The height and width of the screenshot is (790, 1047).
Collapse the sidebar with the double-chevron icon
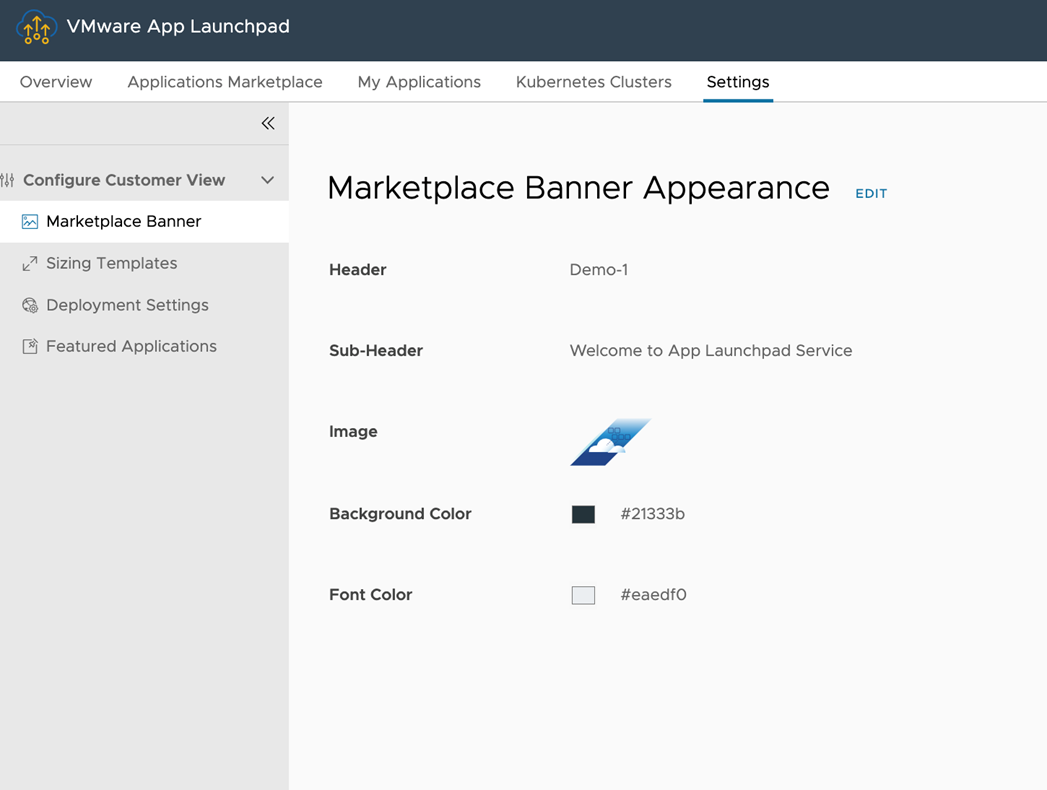(x=268, y=123)
